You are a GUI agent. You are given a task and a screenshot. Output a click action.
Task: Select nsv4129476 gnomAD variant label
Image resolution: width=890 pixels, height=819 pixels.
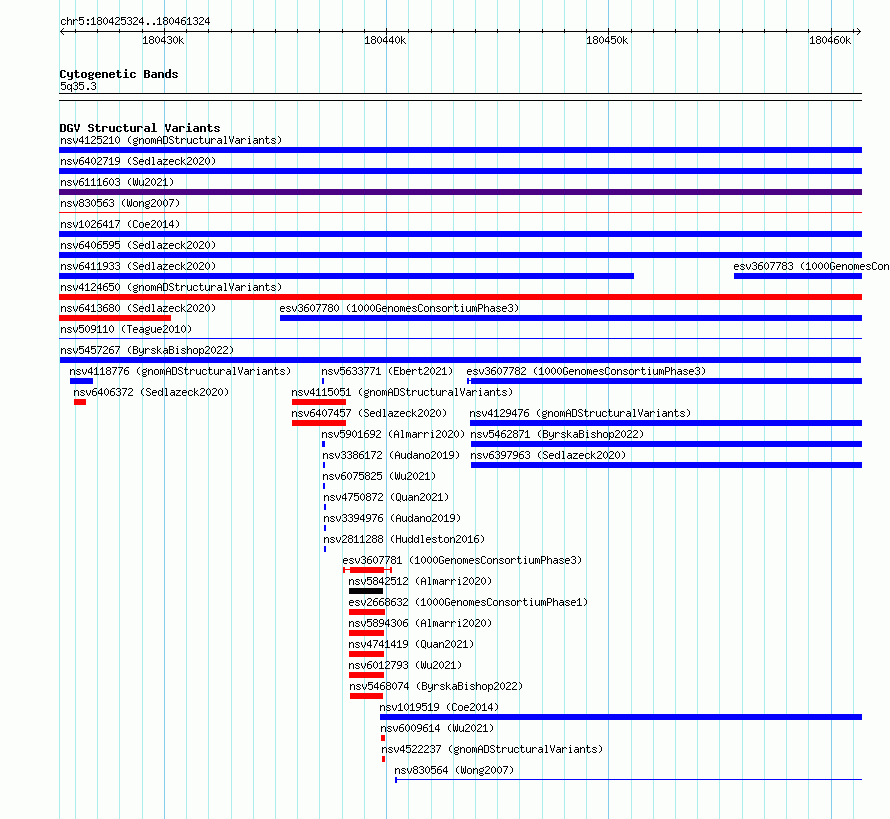(x=580, y=413)
